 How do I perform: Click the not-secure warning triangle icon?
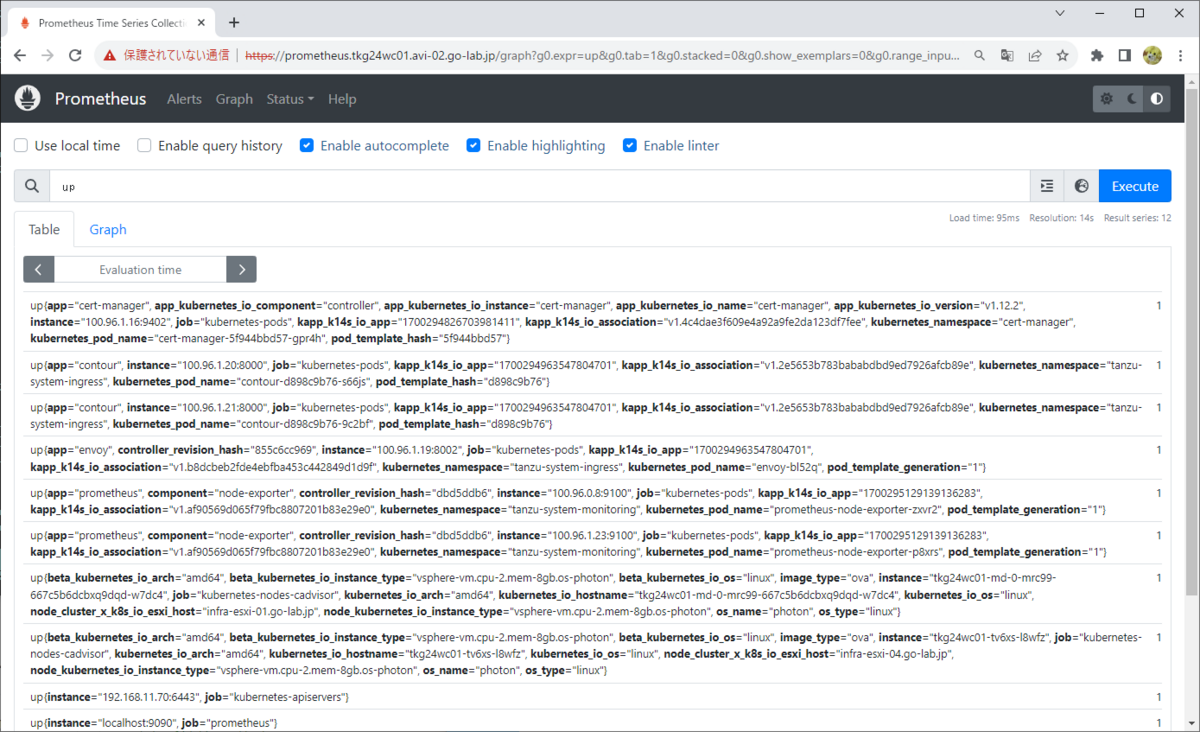[x=110, y=56]
